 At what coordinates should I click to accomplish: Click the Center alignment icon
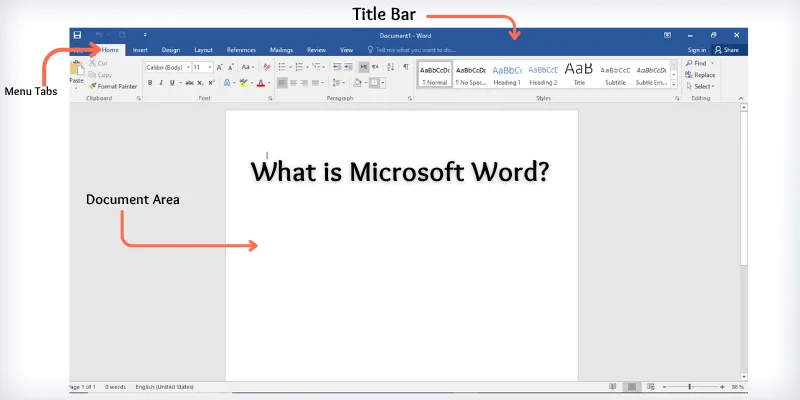(x=293, y=83)
